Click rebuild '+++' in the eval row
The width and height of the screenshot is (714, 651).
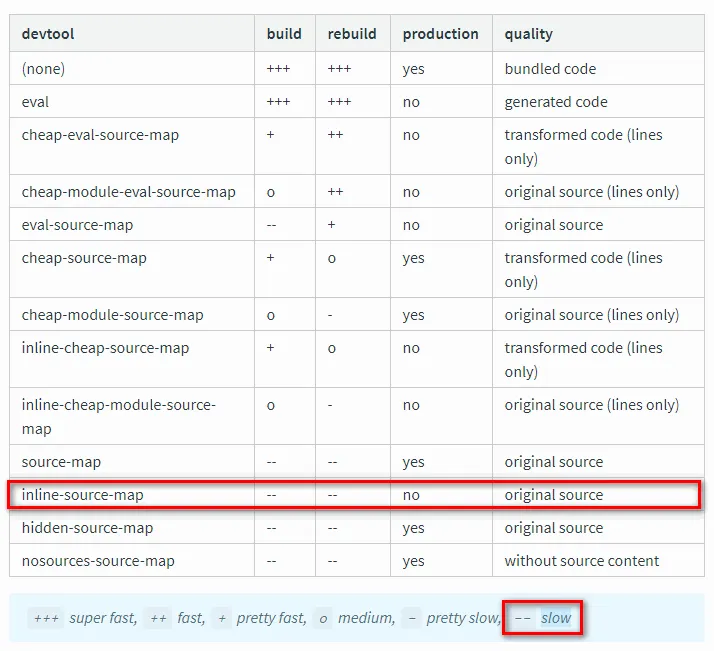click(339, 102)
